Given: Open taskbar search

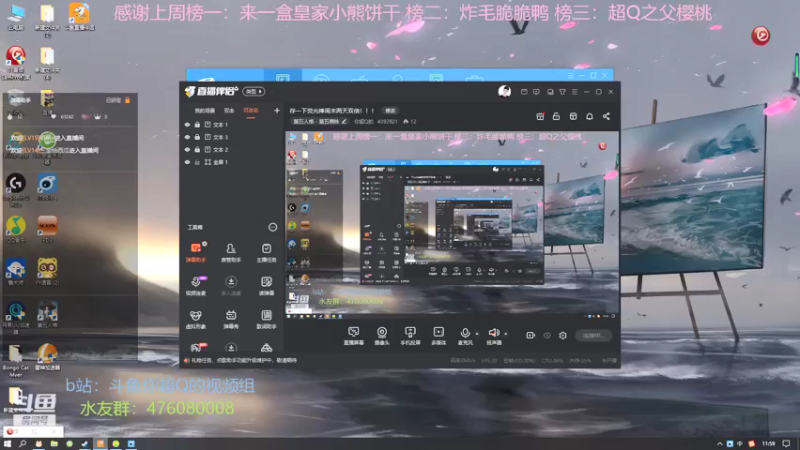Looking at the screenshot, I should [23, 444].
